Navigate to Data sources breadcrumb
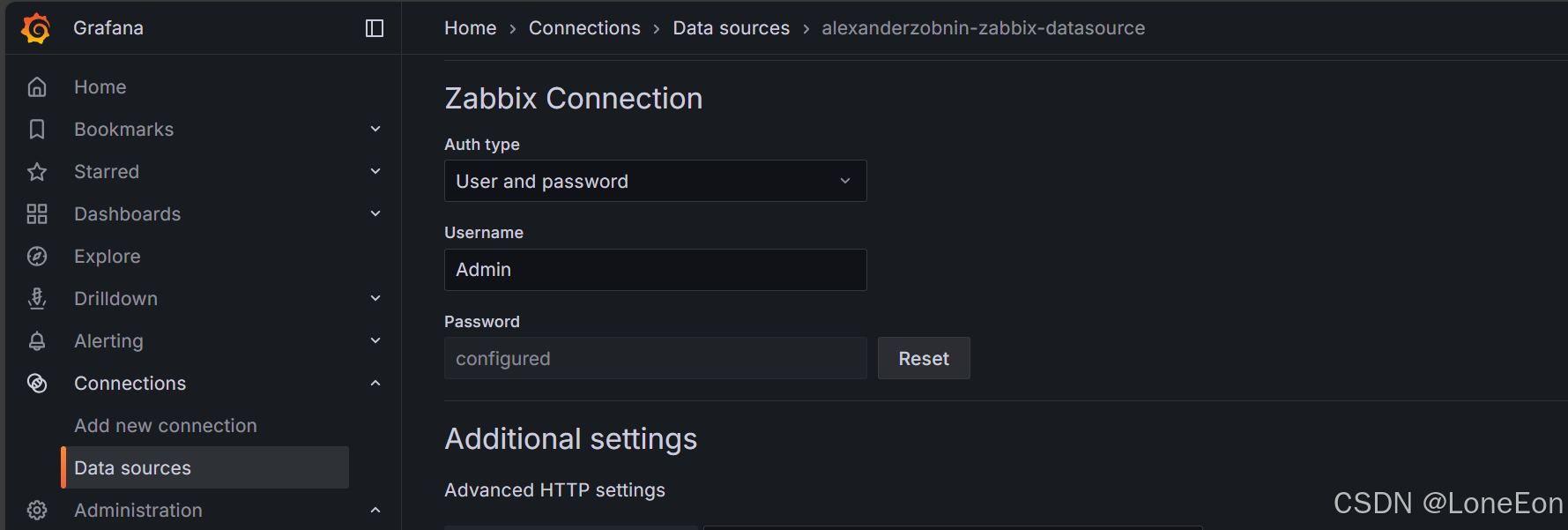The width and height of the screenshot is (1568, 530). (x=731, y=28)
